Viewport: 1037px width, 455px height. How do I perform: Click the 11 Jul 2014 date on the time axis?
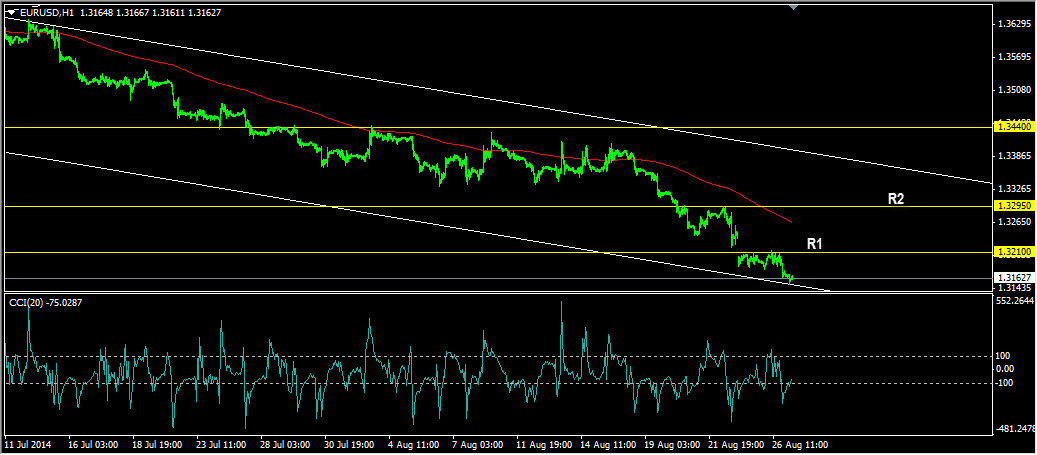click(27, 443)
